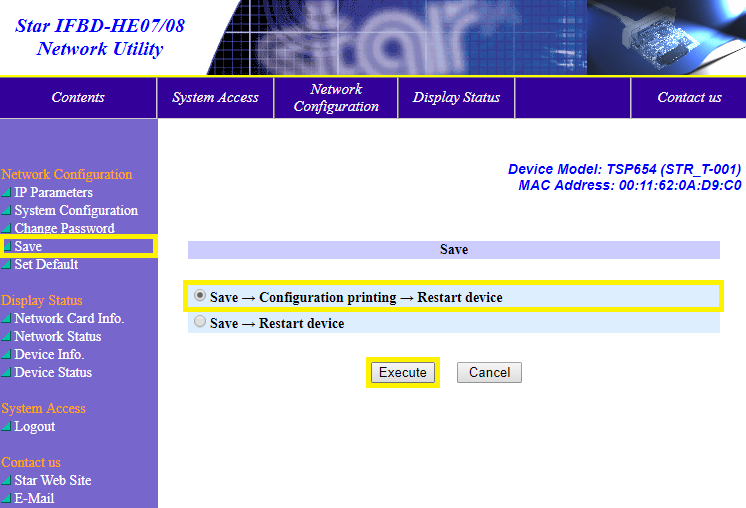Open Device Info. sidebar link
The height and width of the screenshot is (508, 746).
pos(49,354)
